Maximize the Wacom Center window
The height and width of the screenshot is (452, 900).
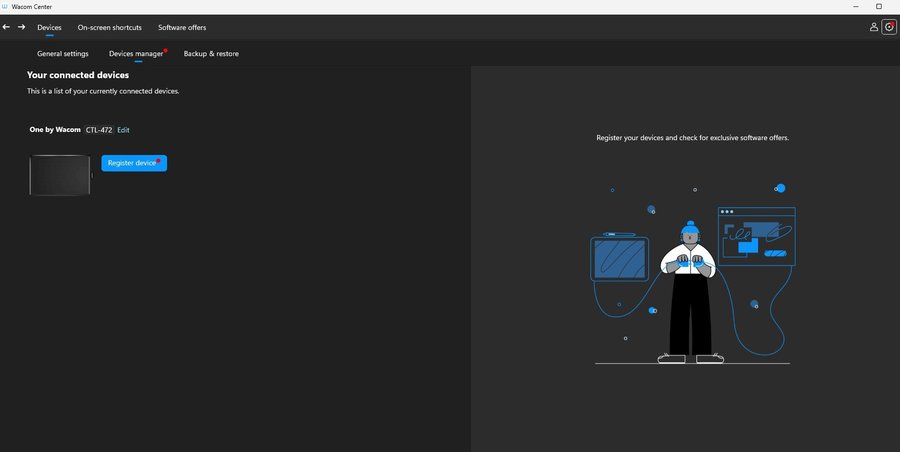[x=878, y=6]
